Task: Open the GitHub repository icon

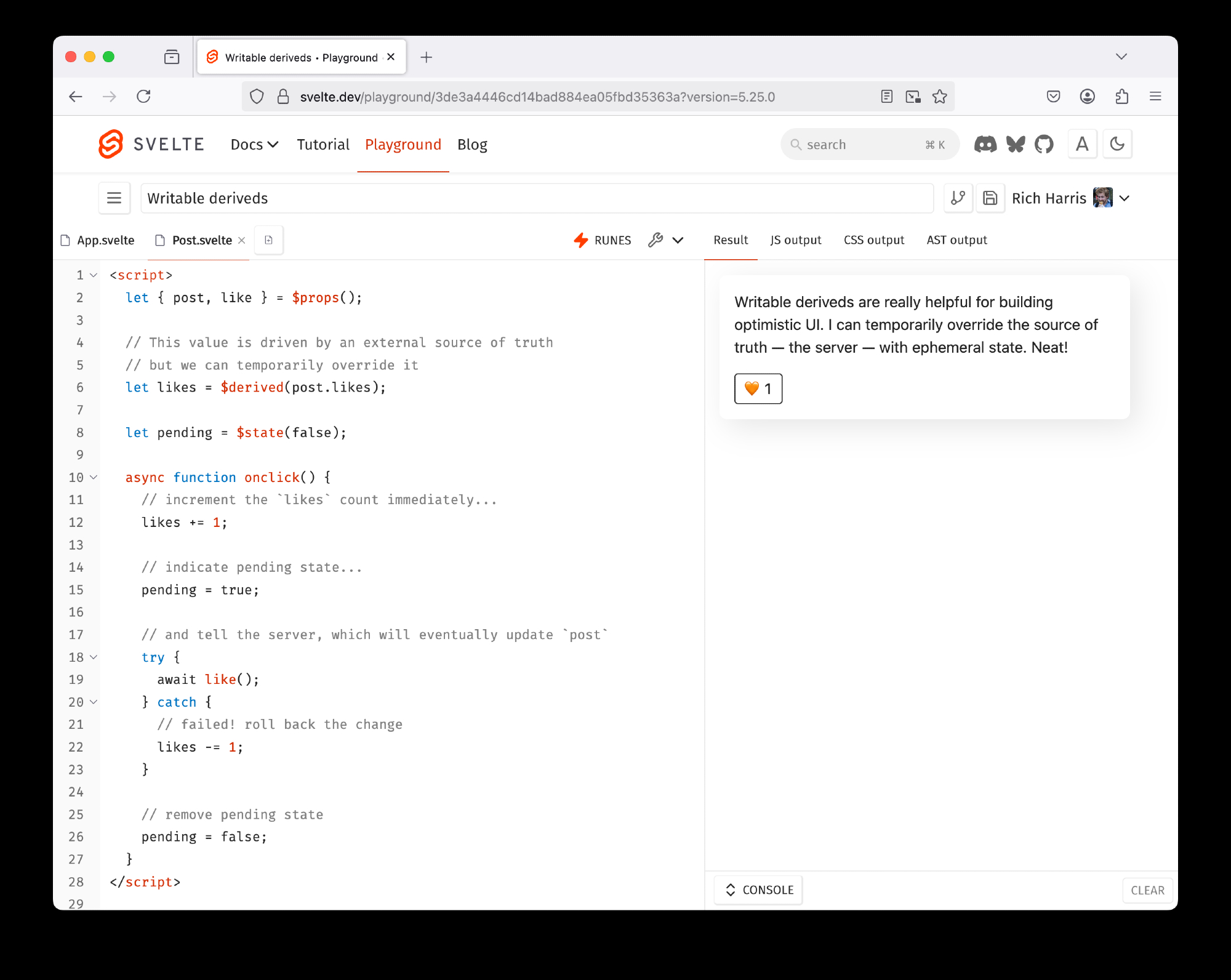Action: 1044,145
